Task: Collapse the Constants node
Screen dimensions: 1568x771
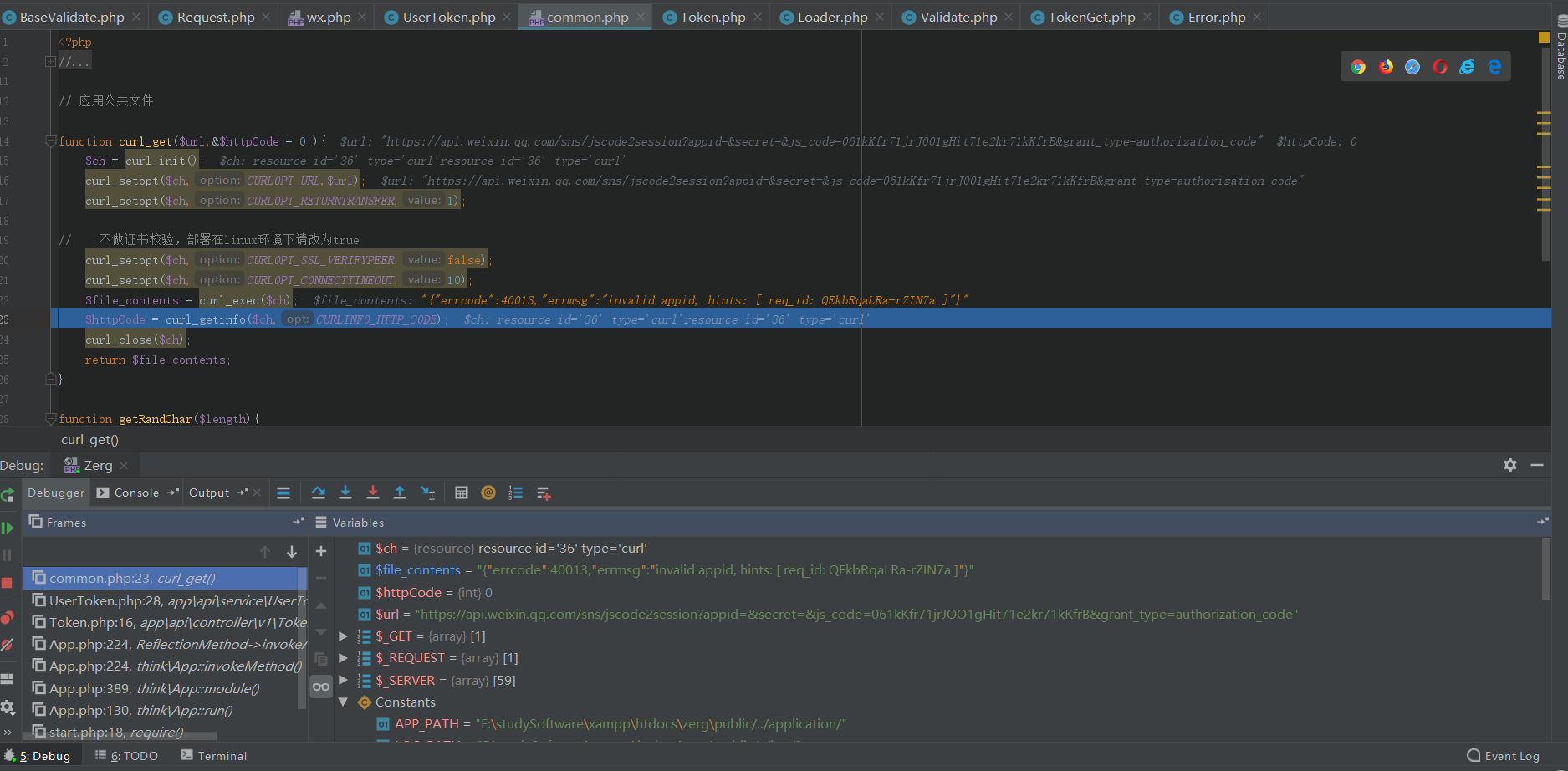Action: (x=343, y=702)
